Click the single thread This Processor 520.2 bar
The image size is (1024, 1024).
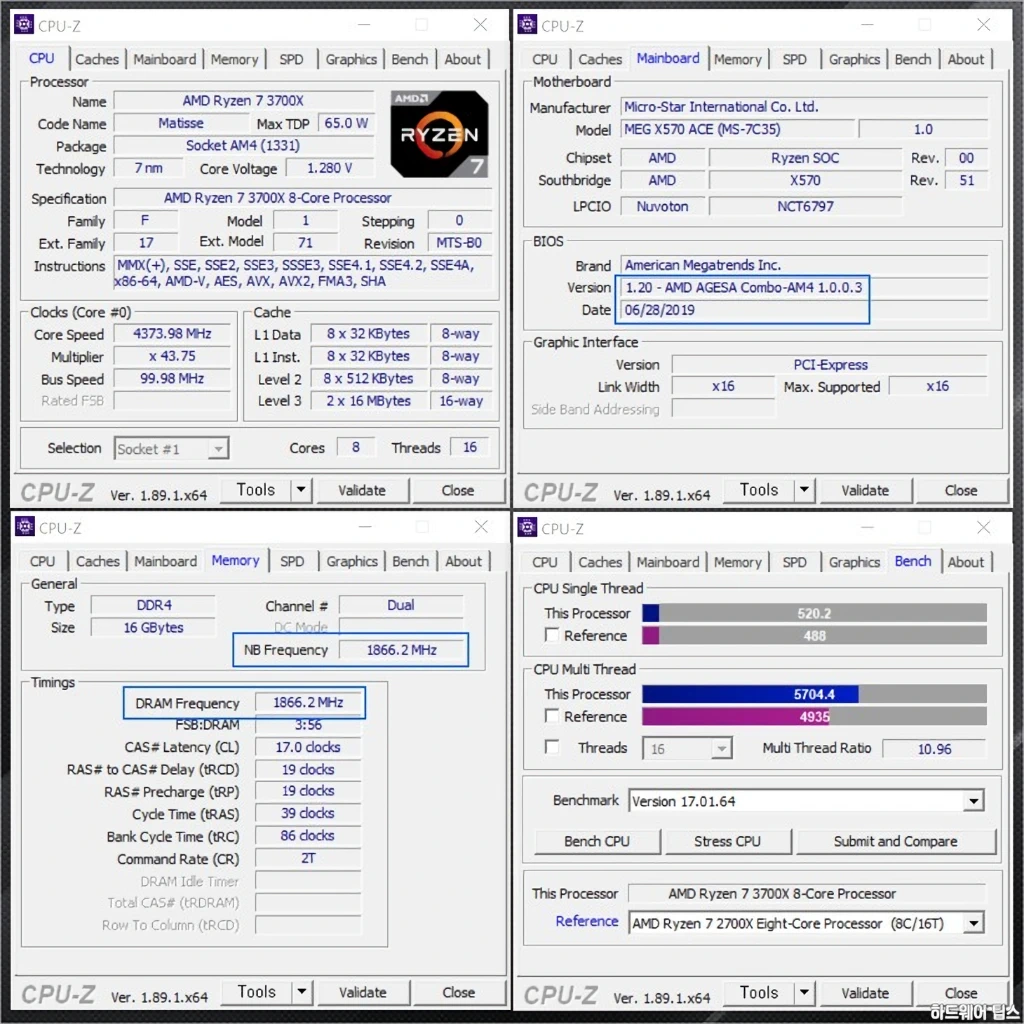coord(814,613)
